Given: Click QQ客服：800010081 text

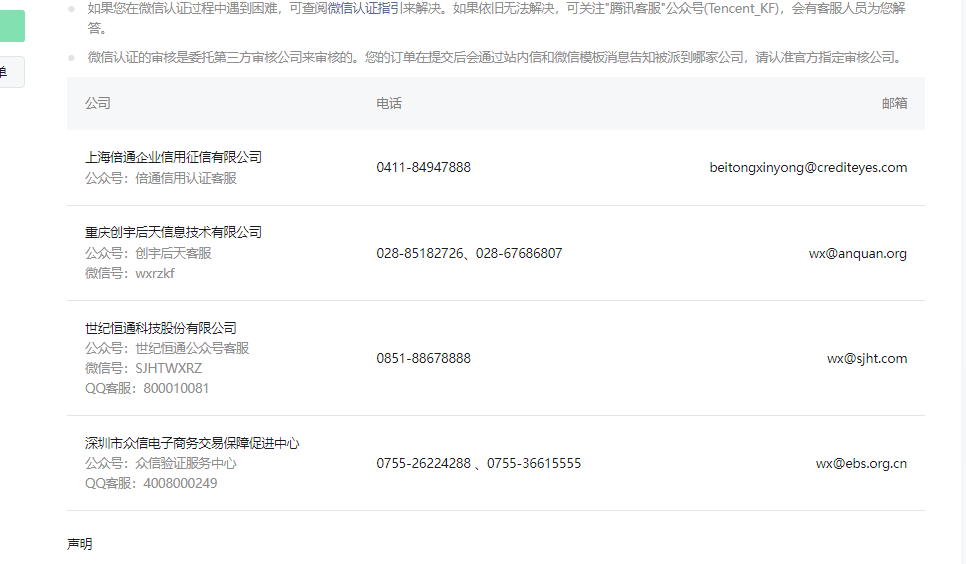Looking at the screenshot, I should pyautogui.click(x=147, y=388).
